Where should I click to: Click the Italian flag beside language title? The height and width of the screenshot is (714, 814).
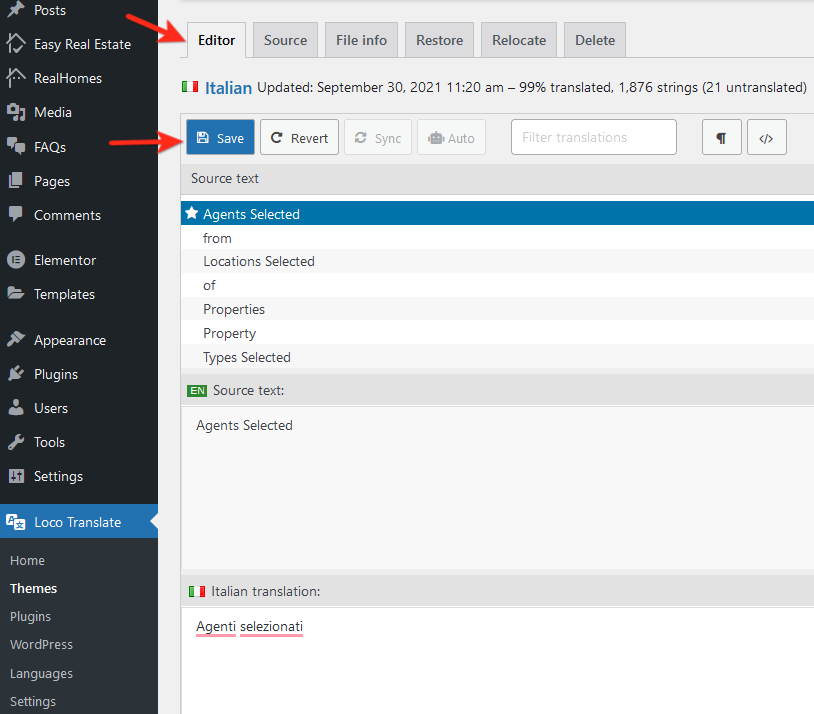click(x=190, y=87)
